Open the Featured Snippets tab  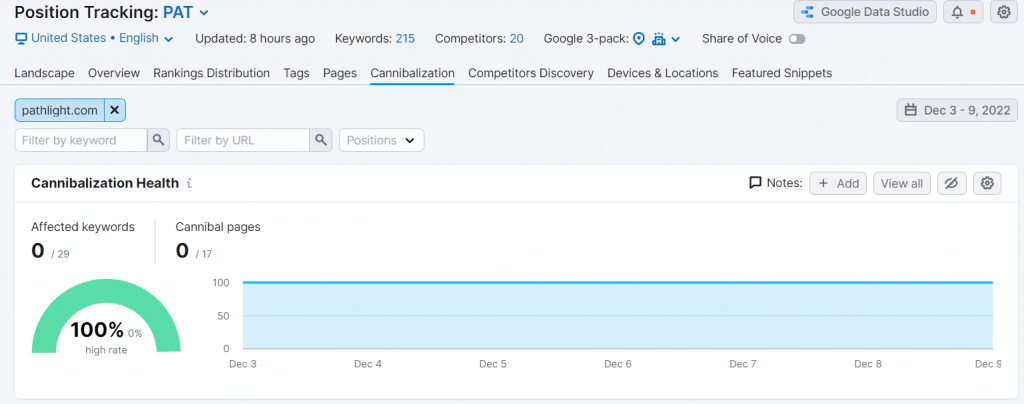tap(782, 73)
